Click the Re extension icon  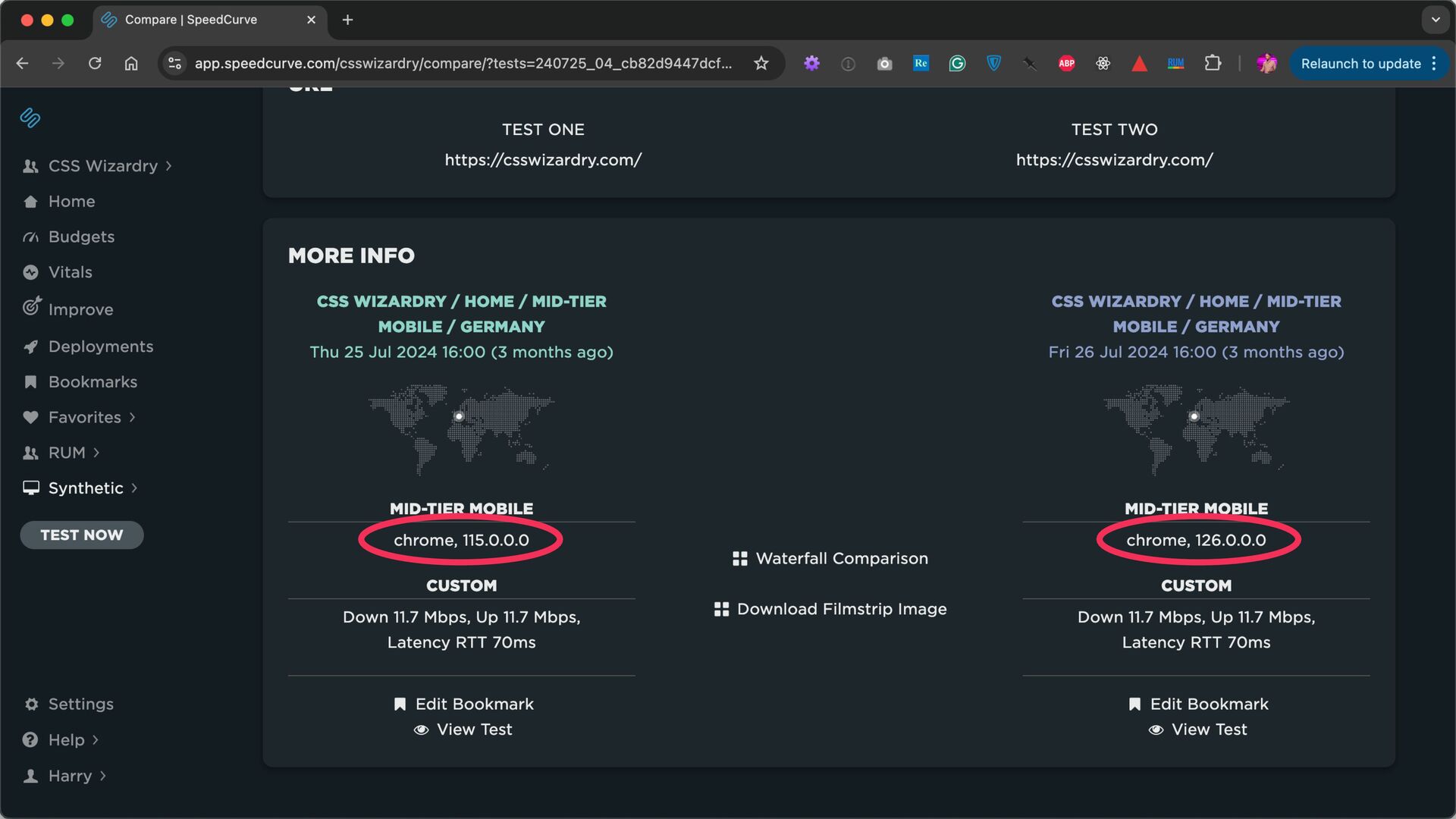pos(921,64)
